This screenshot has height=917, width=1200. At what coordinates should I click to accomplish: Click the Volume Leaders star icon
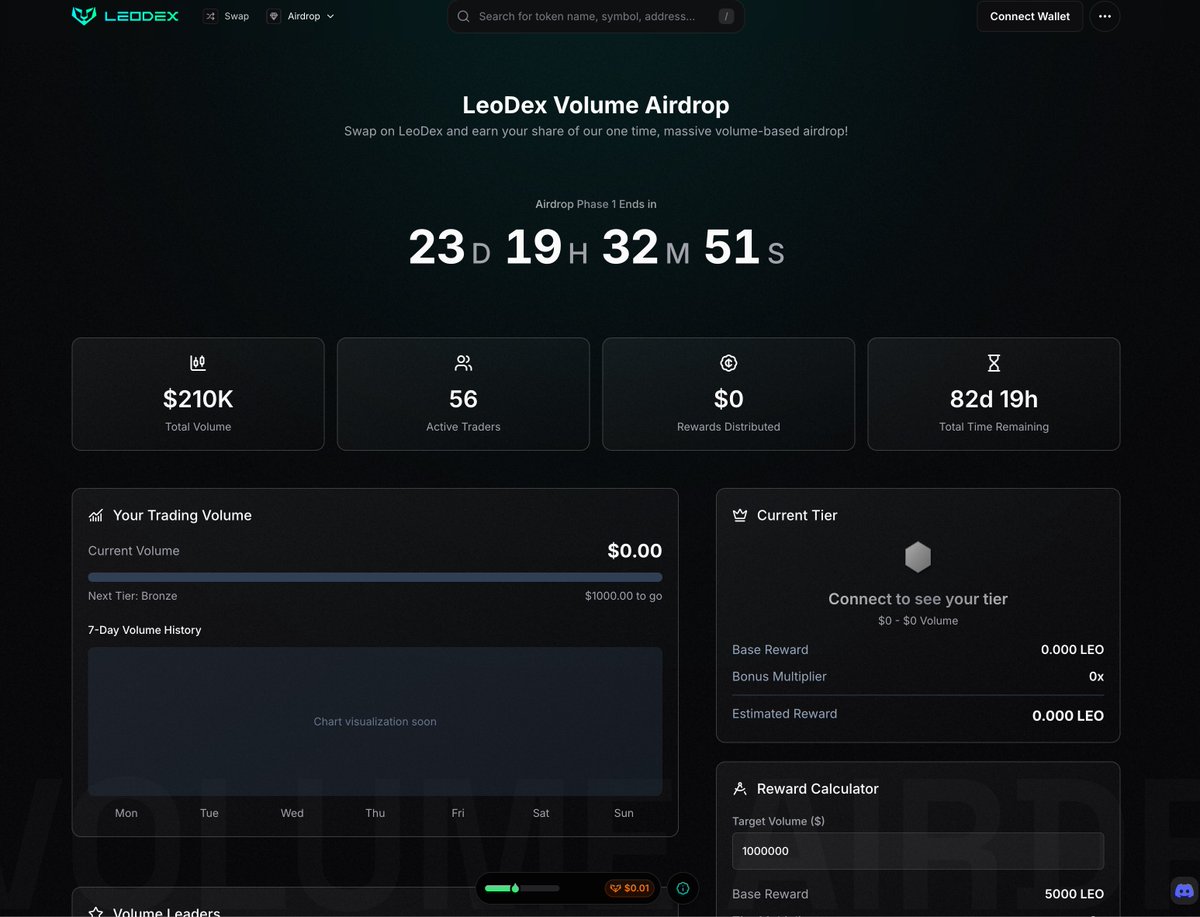click(x=96, y=912)
